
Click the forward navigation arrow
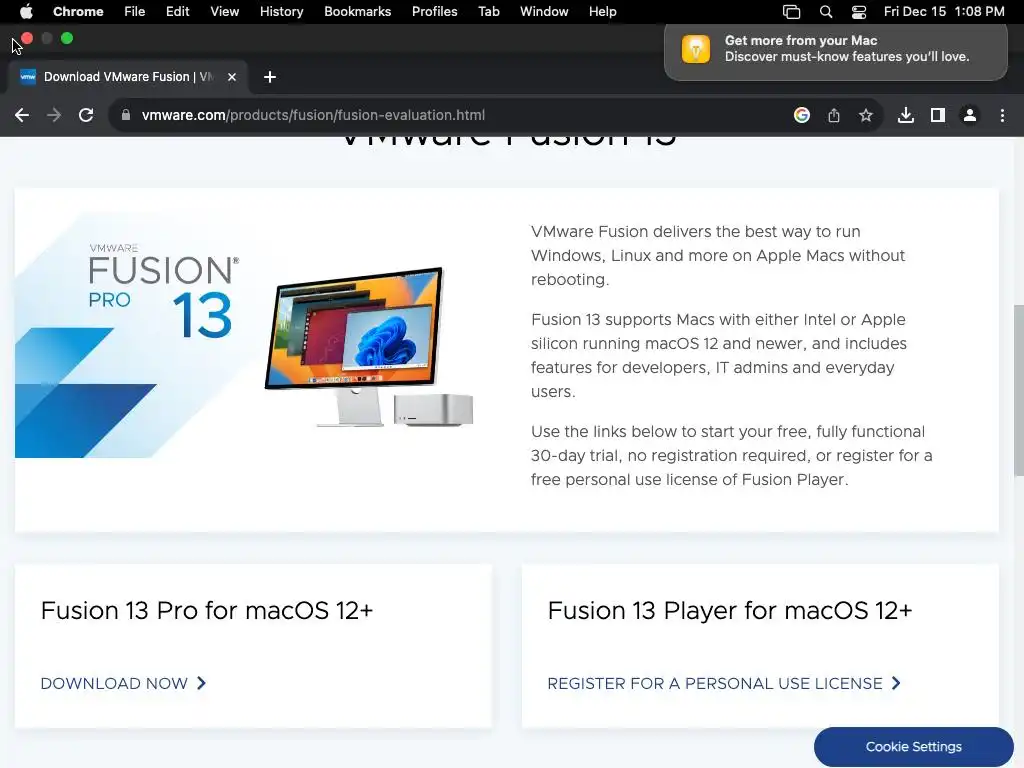click(x=54, y=116)
